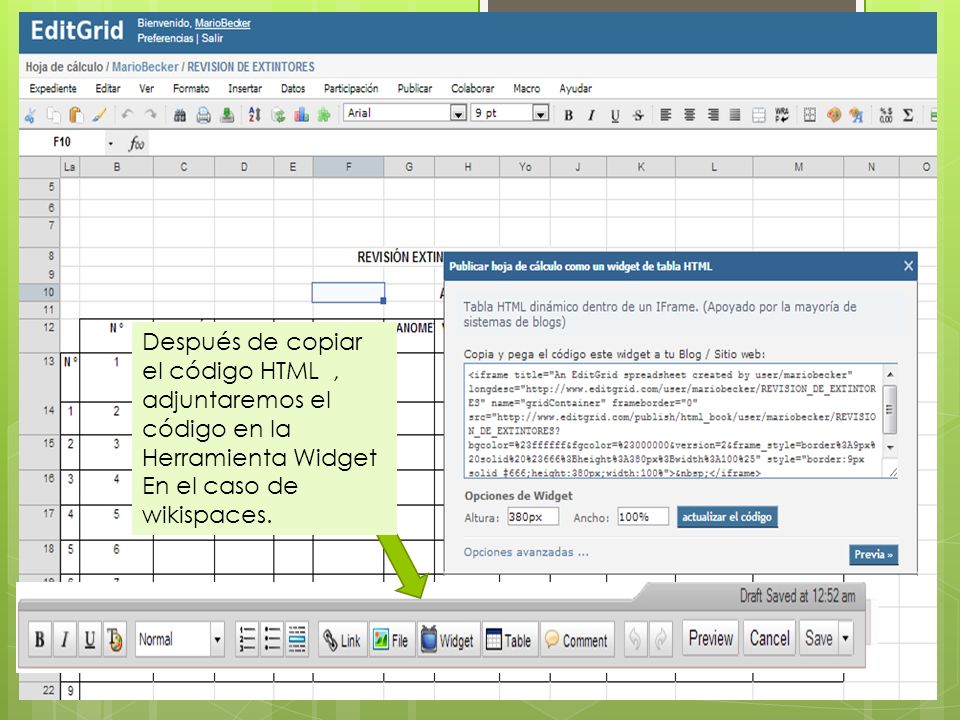Click actualizar el código button
Screen dimensions: 960x720
(727, 517)
